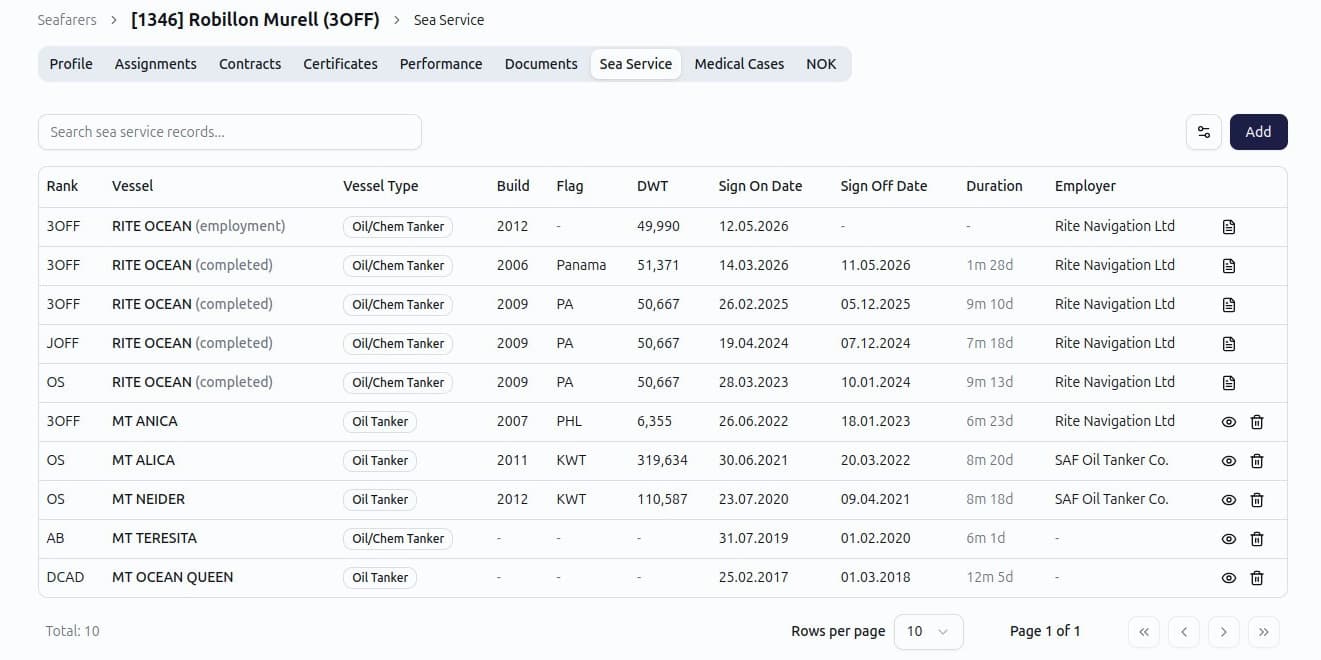Jump to the last page double chevron
This screenshot has height=660, width=1321.
(x=1264, y=631)
